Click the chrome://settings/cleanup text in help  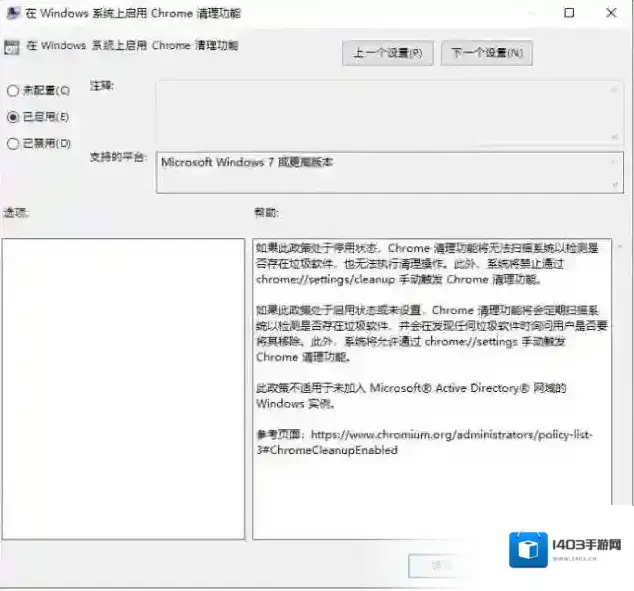[325, 279]
